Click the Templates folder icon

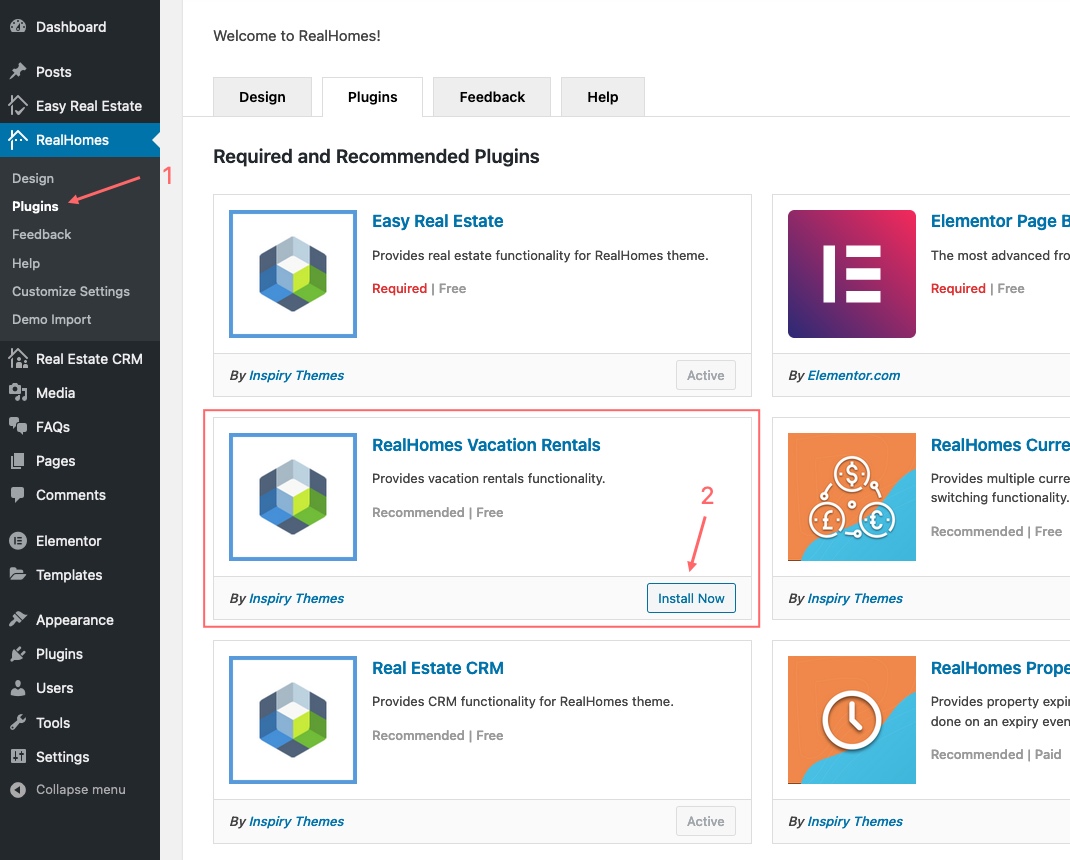pyautogui.click(x=18, y=575)
